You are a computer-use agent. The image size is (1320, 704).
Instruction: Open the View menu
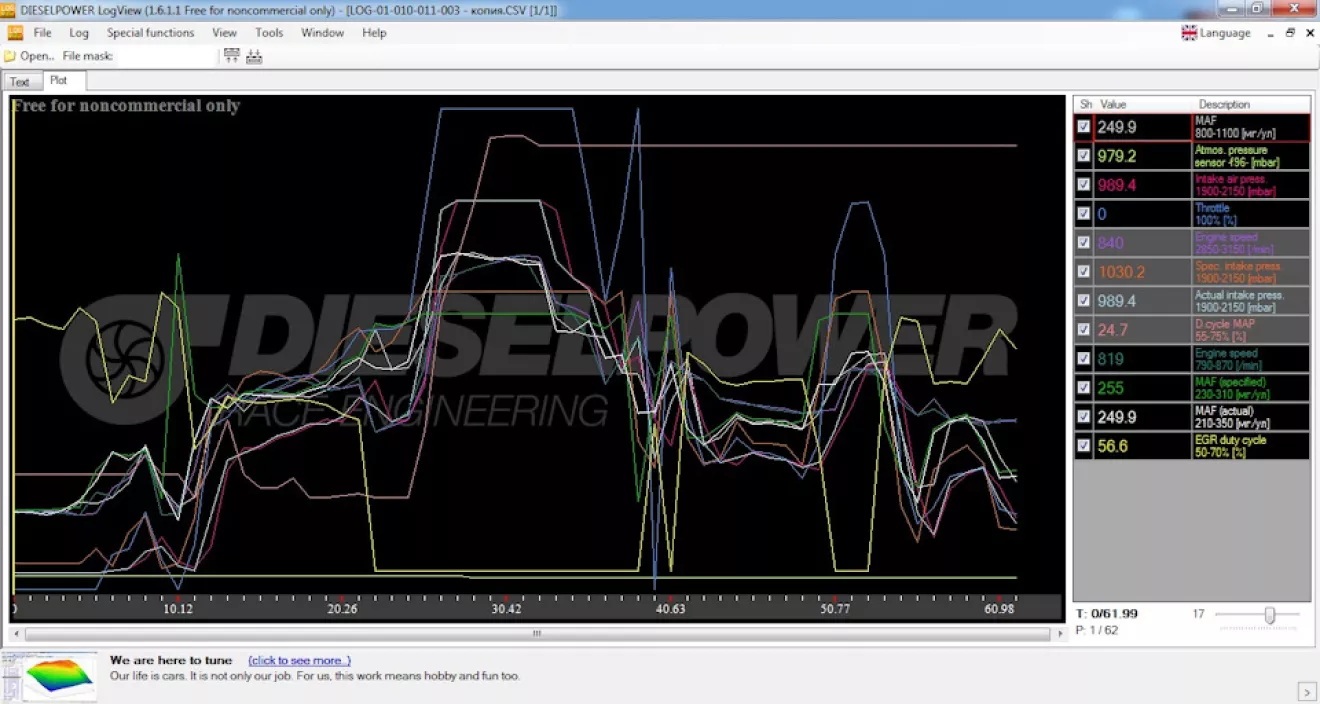click(224, 33)
